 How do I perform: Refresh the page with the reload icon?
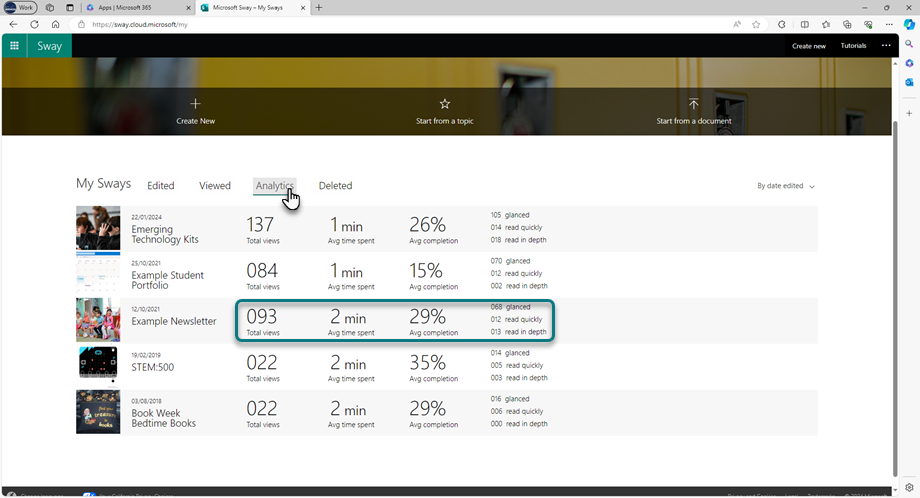(35, 24)
